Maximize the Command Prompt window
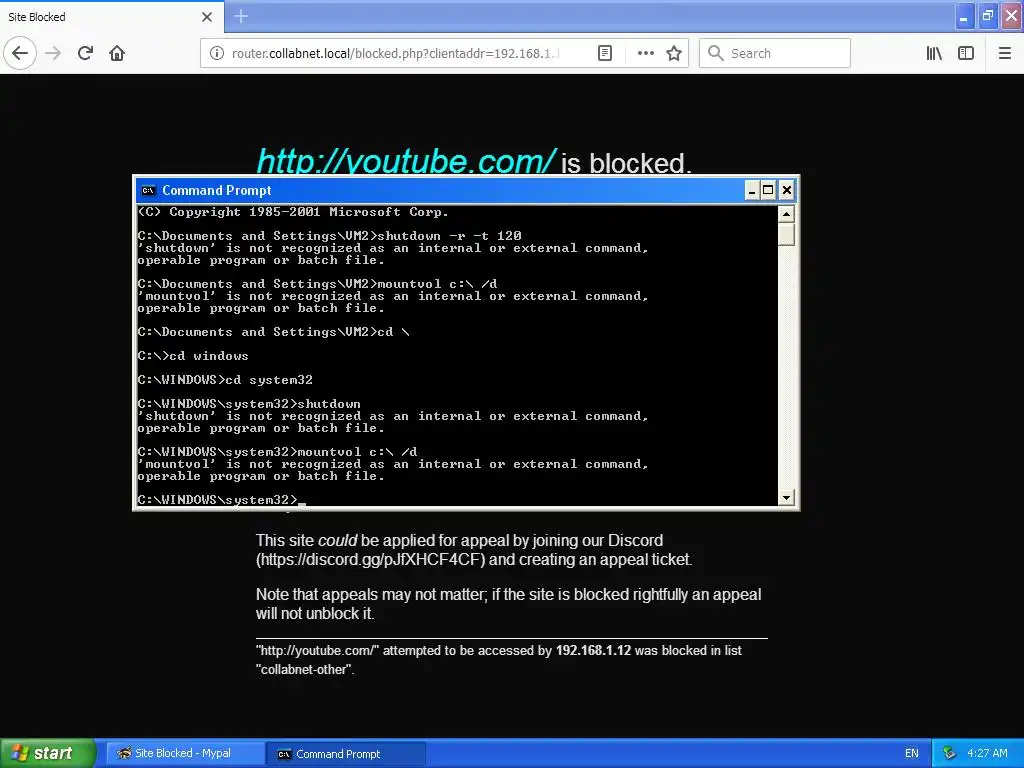This screenshot has height=768, width=1024. coord(769,190)
